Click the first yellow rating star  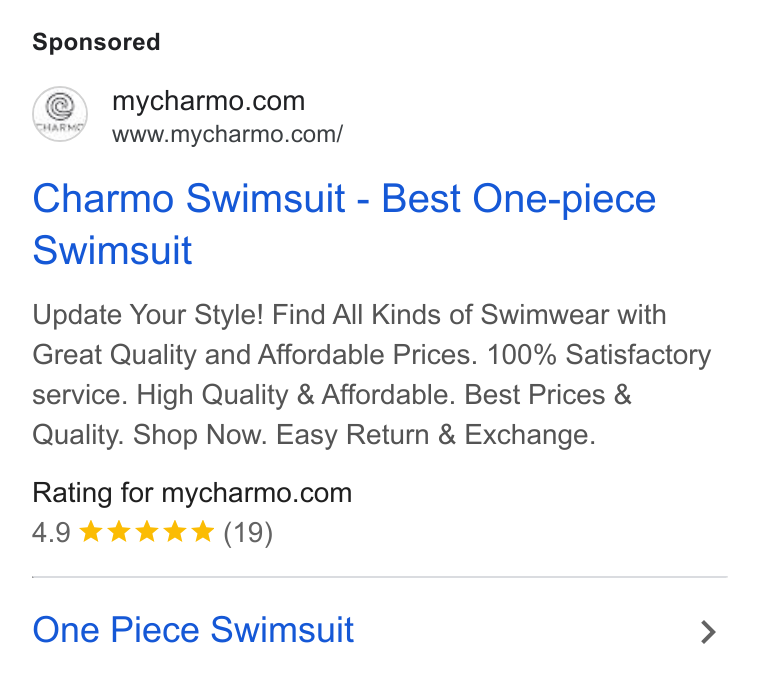(91, 532)
